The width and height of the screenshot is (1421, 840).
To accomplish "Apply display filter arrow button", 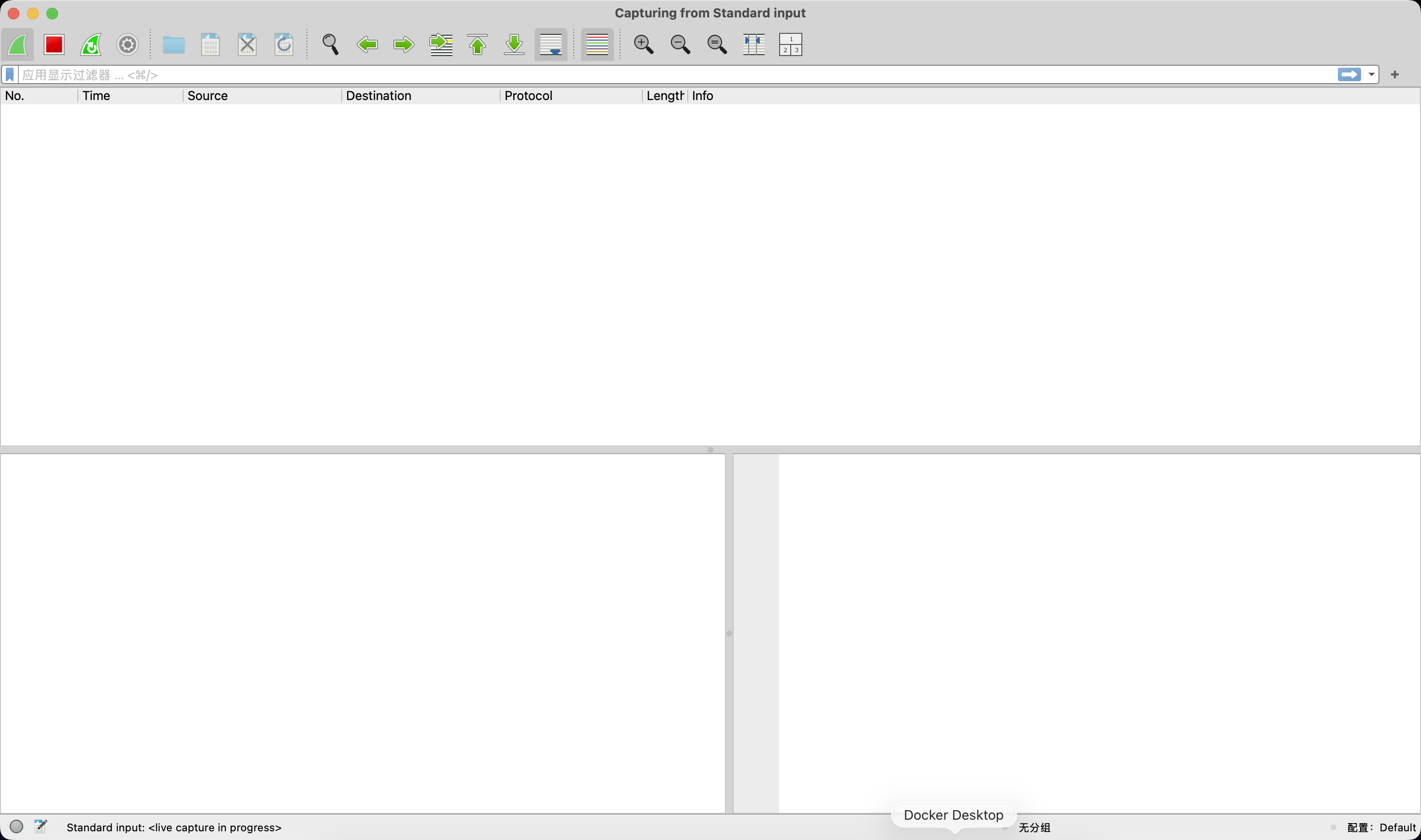I will click(x=1349, y=75).
